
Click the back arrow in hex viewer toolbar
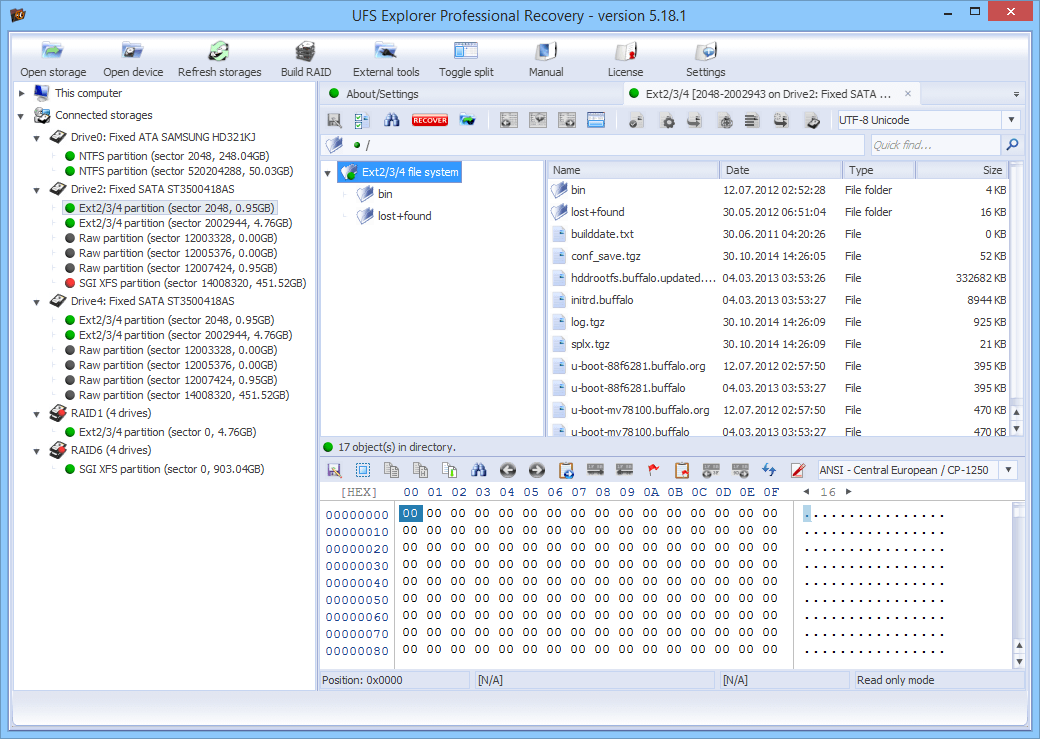[x=508, y=470]
